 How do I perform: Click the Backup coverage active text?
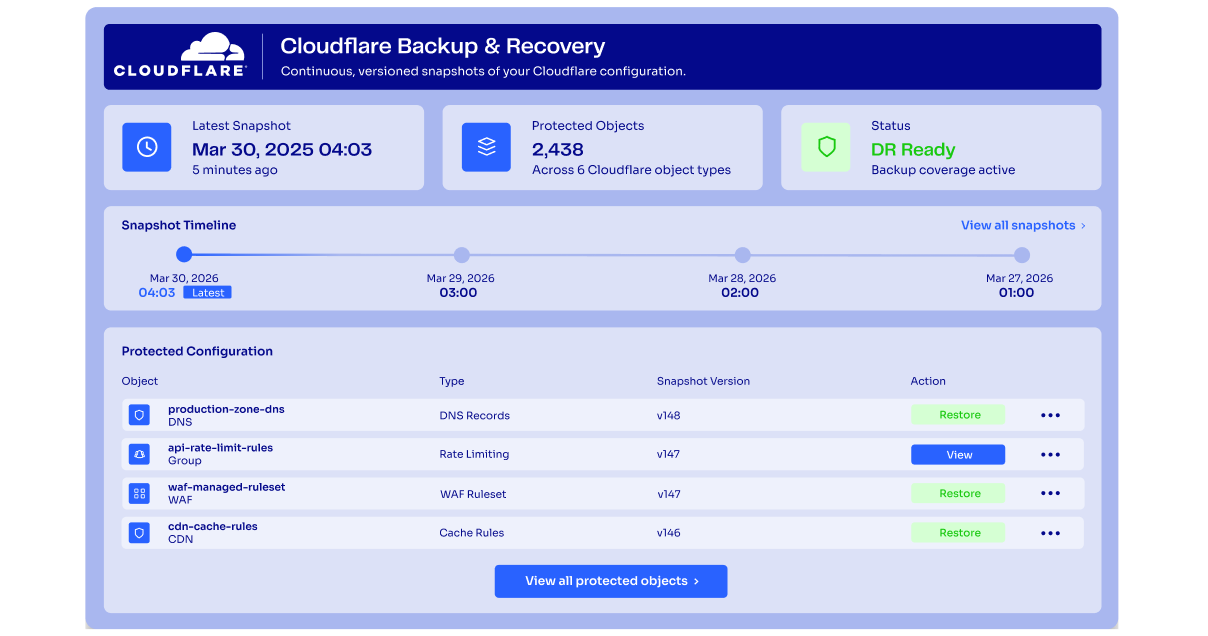[x=943, y=170]
